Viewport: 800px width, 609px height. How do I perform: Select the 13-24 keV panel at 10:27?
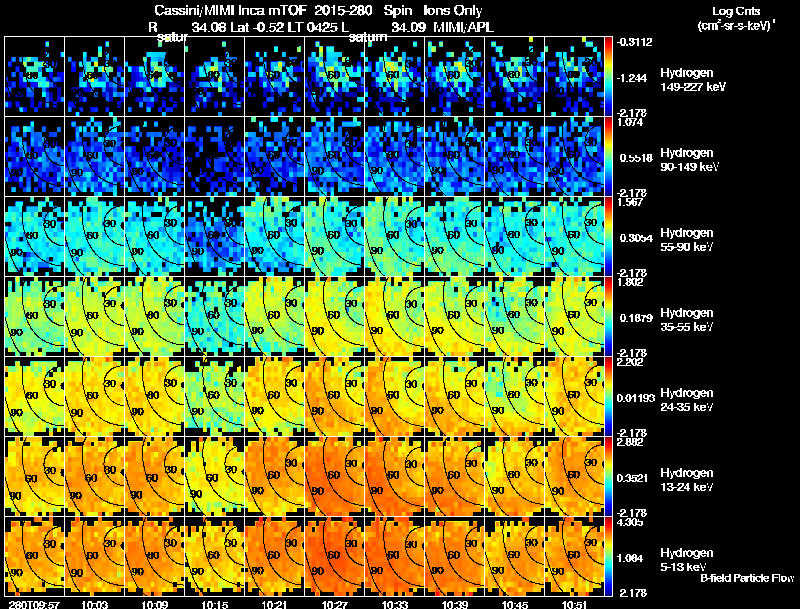pyautogui.click(x=334, y=477)
